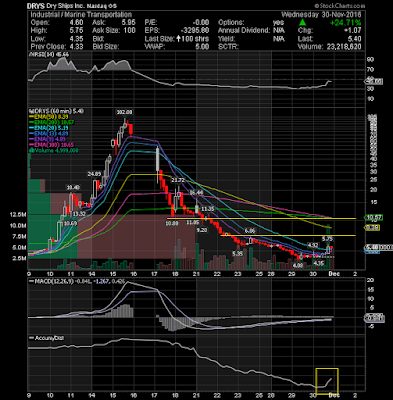Click the 7.5M volume axis label
393x400 pixels.
pyautogui.click(x=20, y=236)
